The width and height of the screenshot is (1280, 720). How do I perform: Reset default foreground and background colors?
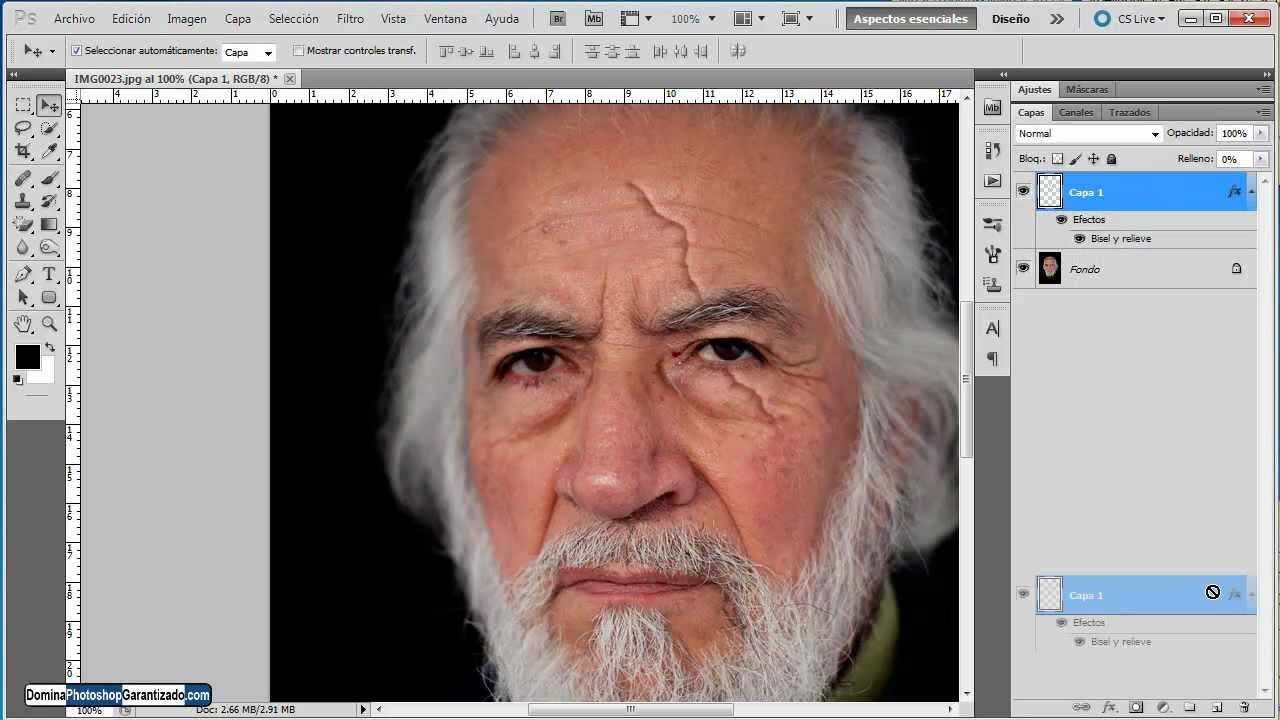(18, 380)
